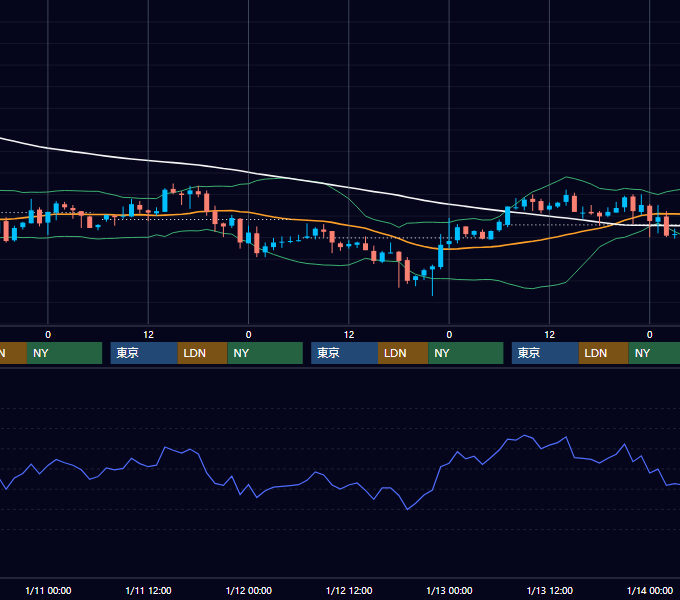The image size is (680, 600).
Task: Click the tall blue candle just before 1/13 00:00
Action: [441, 256]
